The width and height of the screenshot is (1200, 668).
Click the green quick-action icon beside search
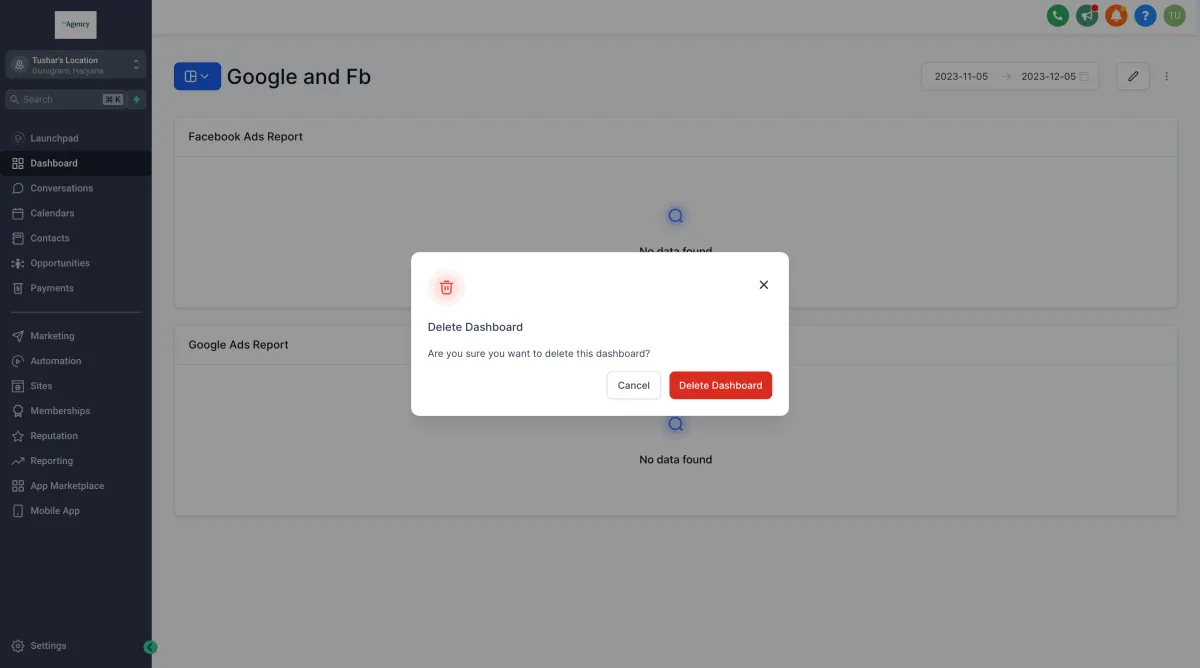[x=137, y=100]
